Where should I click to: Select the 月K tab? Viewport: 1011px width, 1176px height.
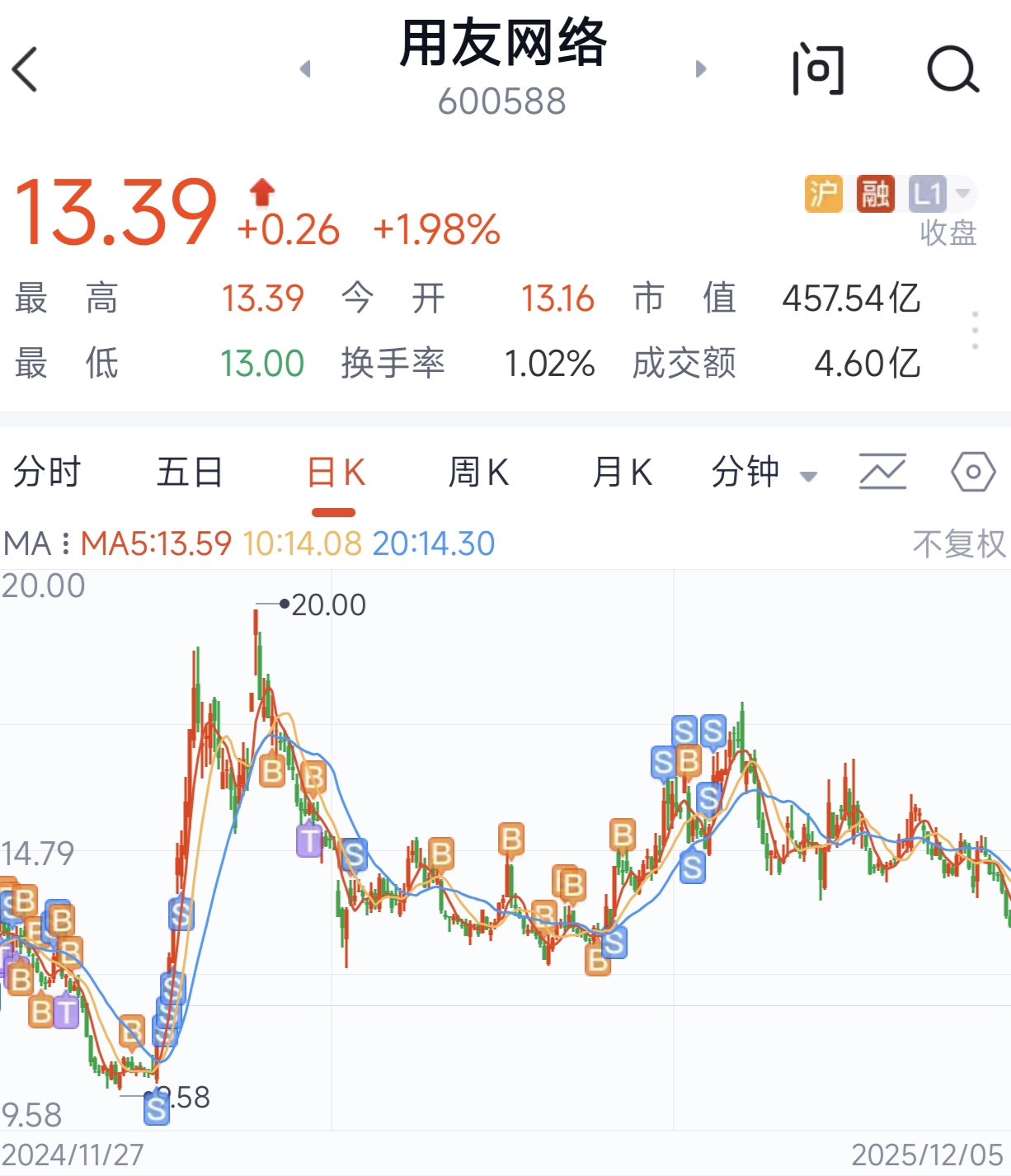[x=623, y=473]
